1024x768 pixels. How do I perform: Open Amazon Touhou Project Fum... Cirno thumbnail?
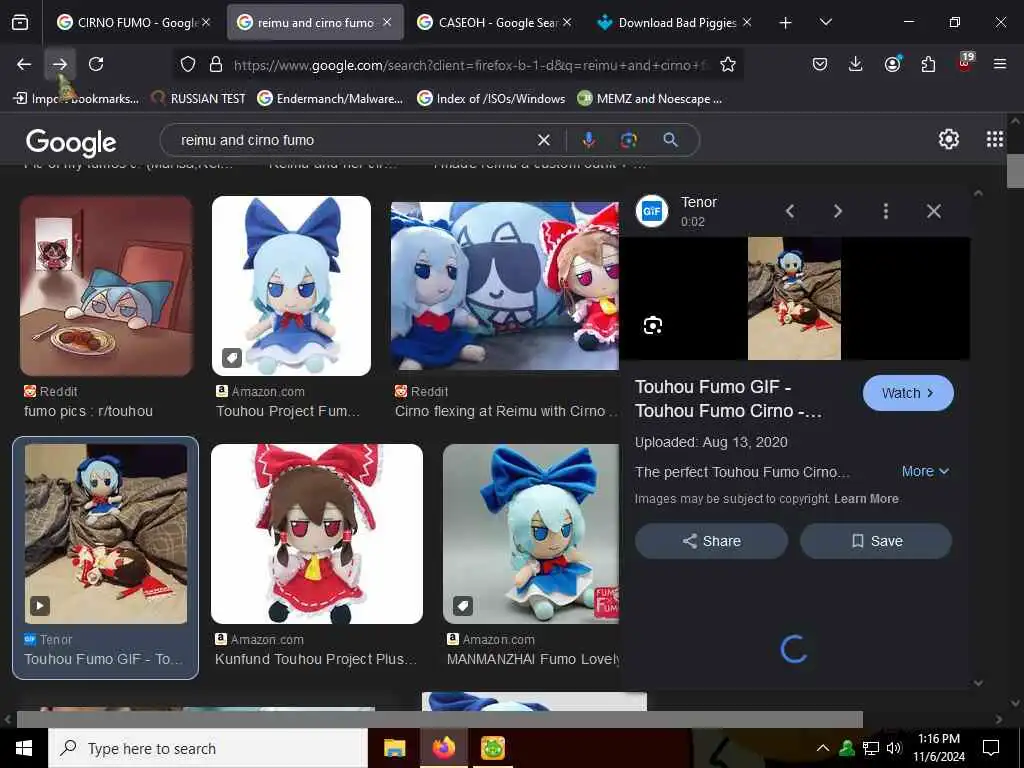click(x=291, y=285)
